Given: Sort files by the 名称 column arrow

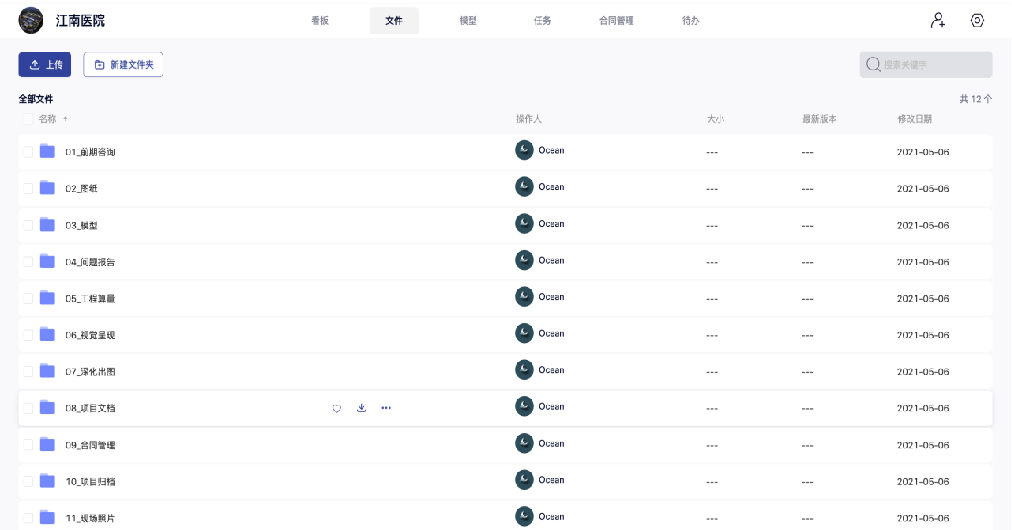Looking at the screenshot, I should 66,119.
